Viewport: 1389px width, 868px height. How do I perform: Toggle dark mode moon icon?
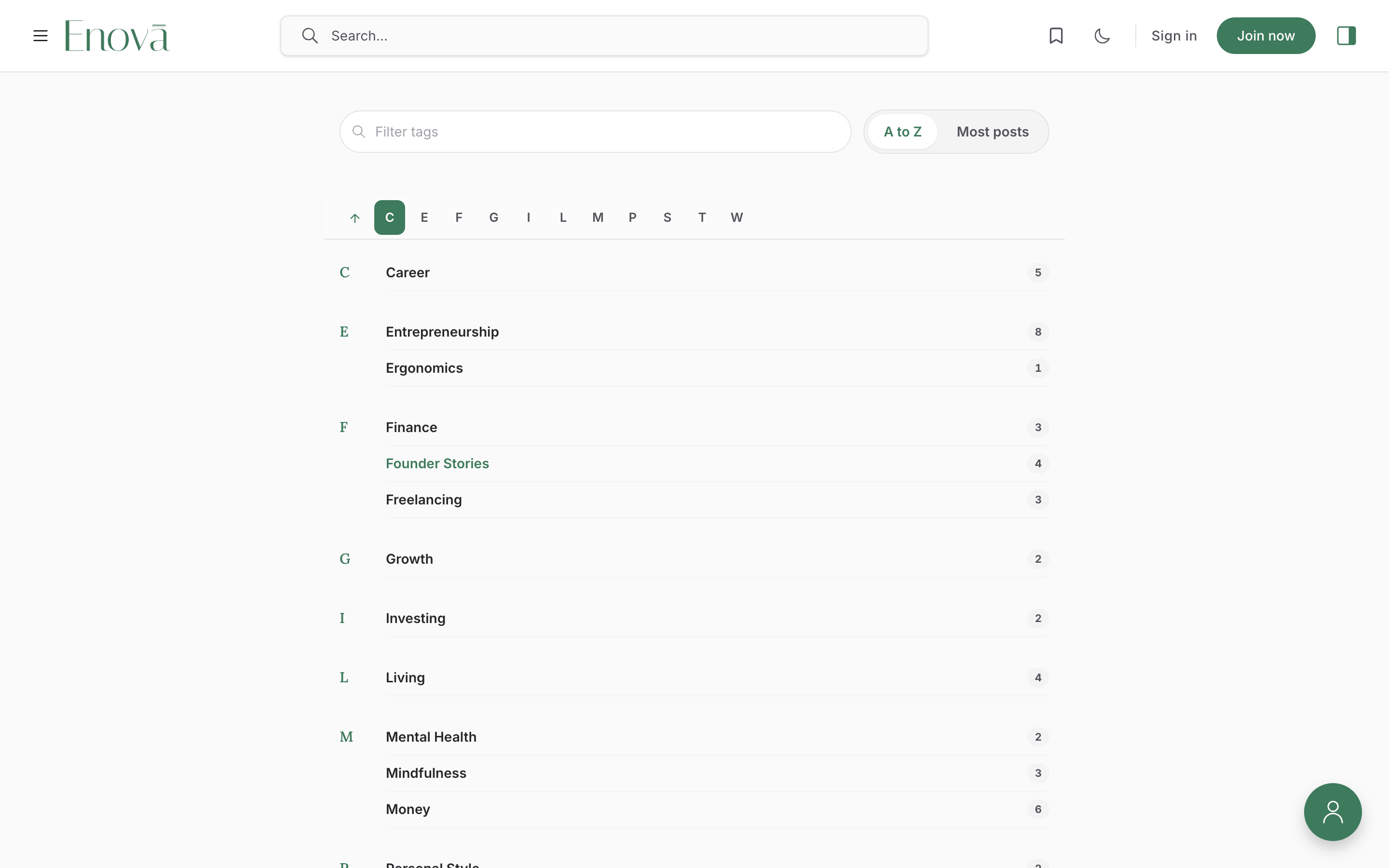[x=1102, y=36]
